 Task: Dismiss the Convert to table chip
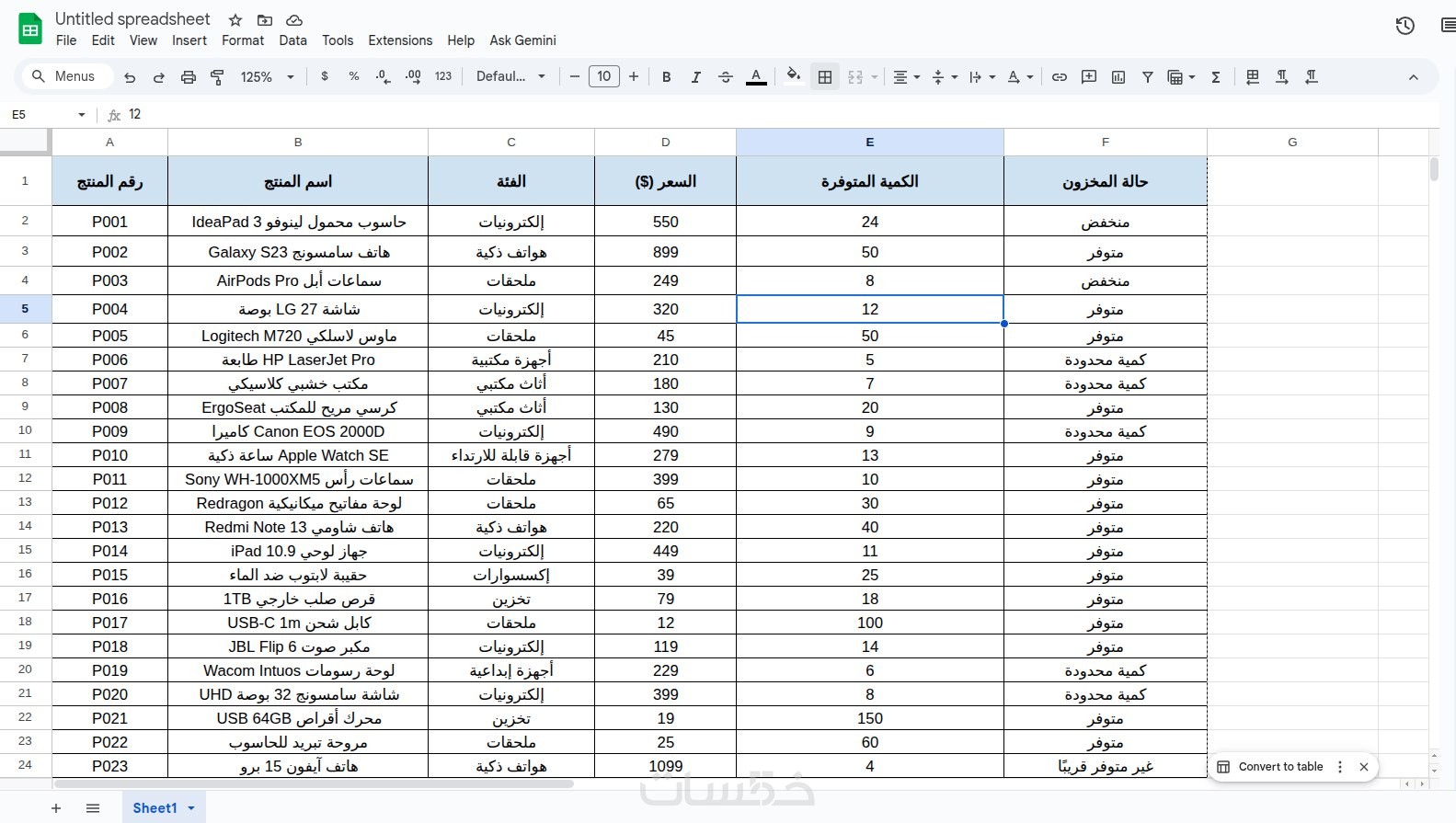click(x=1364, y=767)
